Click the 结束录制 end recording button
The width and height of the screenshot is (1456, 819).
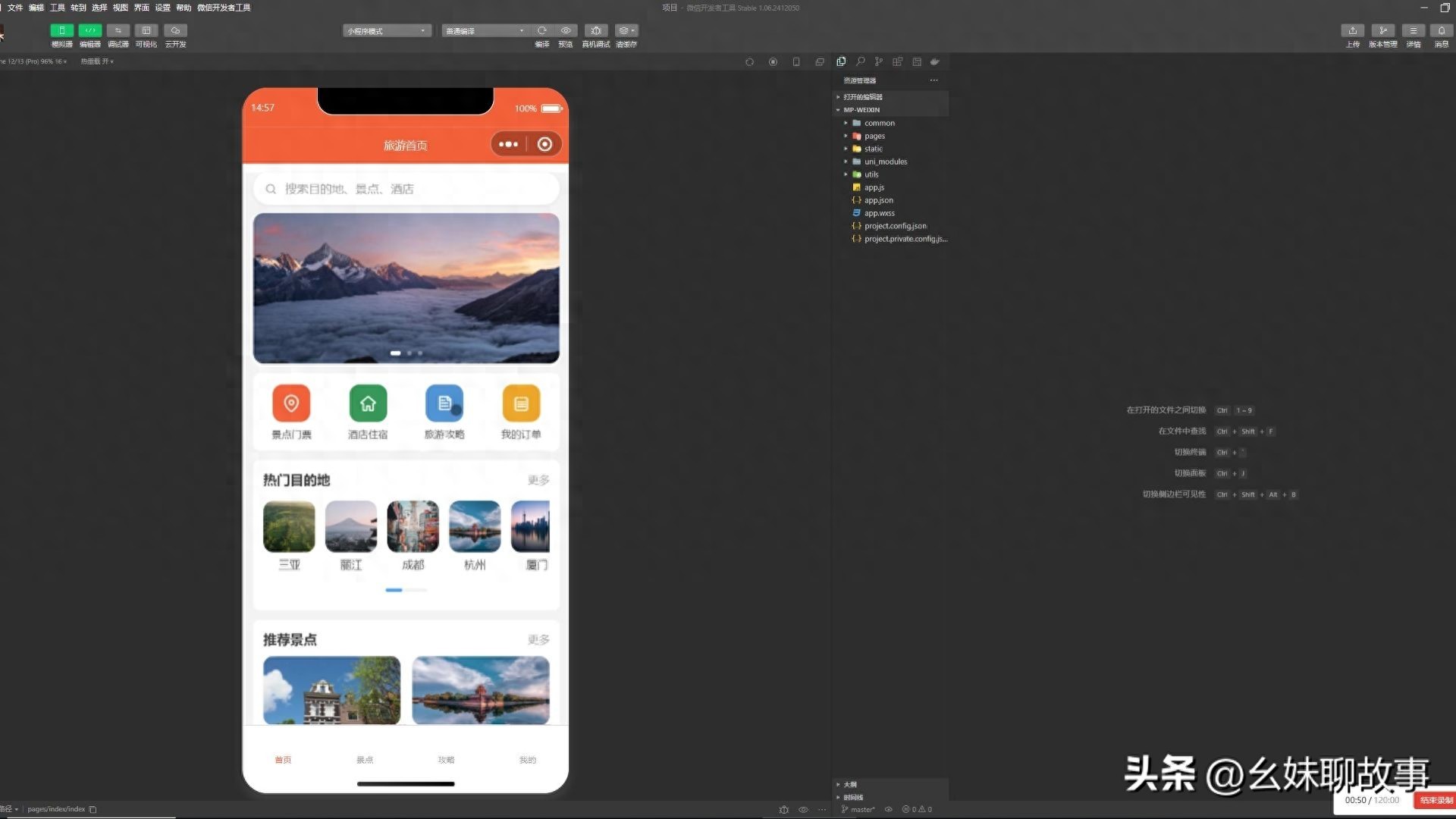click(x=1436, y=800)
